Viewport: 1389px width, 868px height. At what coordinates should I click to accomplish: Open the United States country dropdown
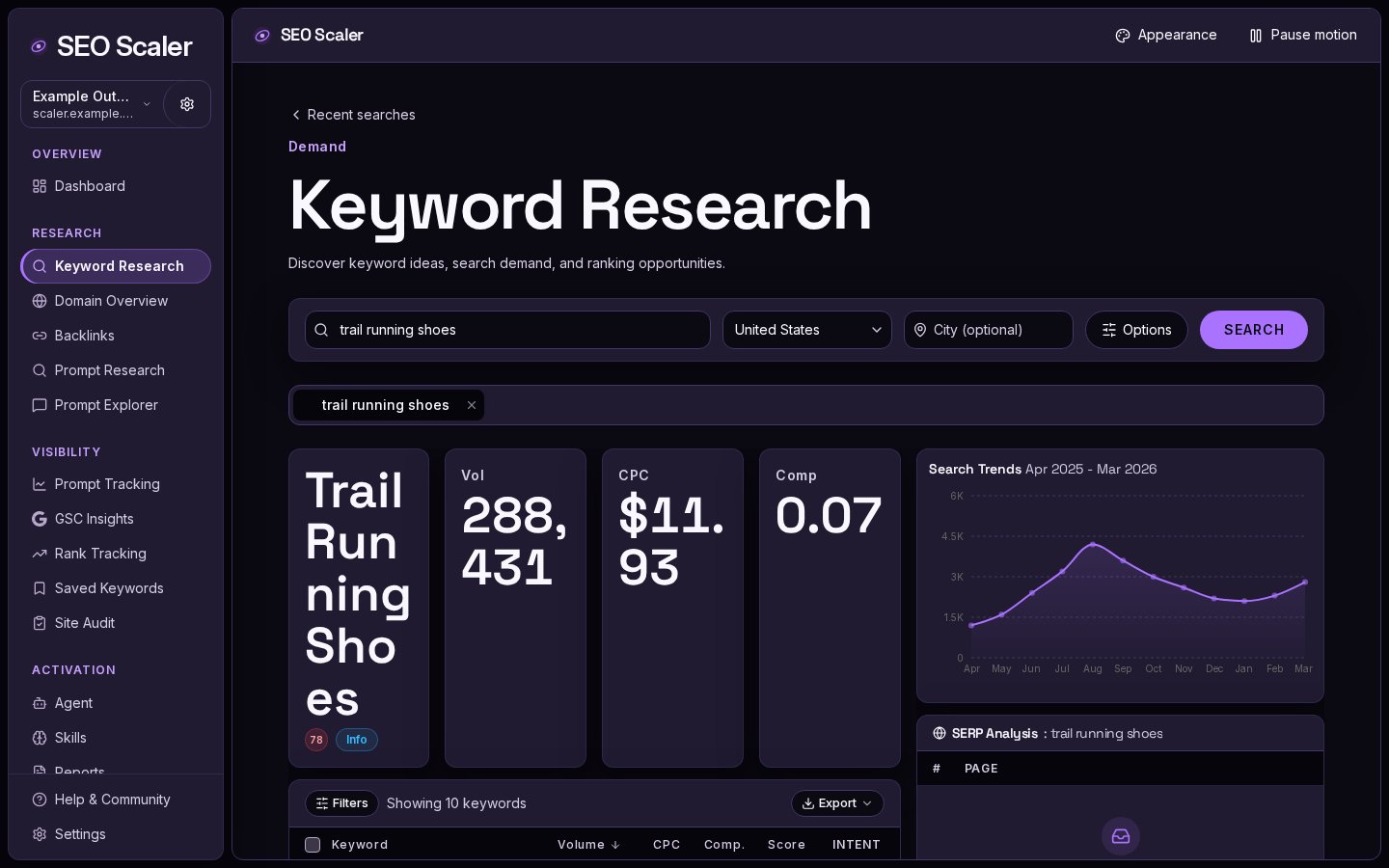807,330
